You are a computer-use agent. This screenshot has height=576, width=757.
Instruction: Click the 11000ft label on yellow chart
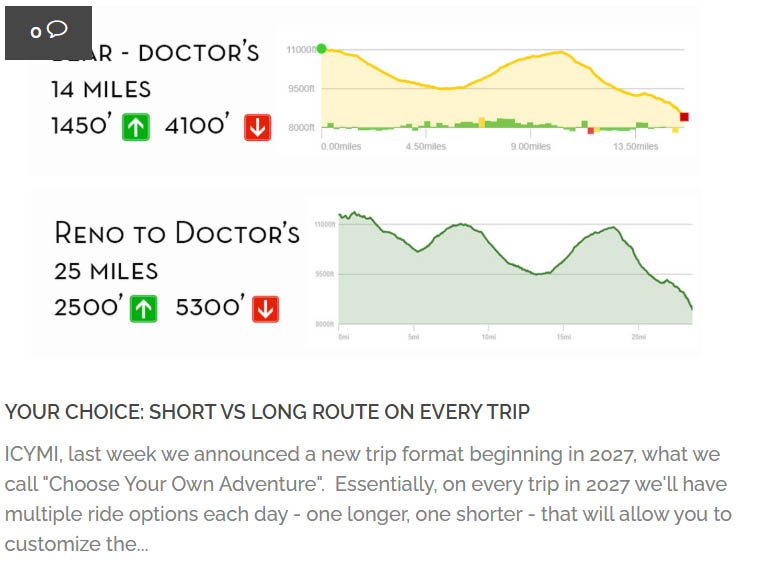[301, 50]
